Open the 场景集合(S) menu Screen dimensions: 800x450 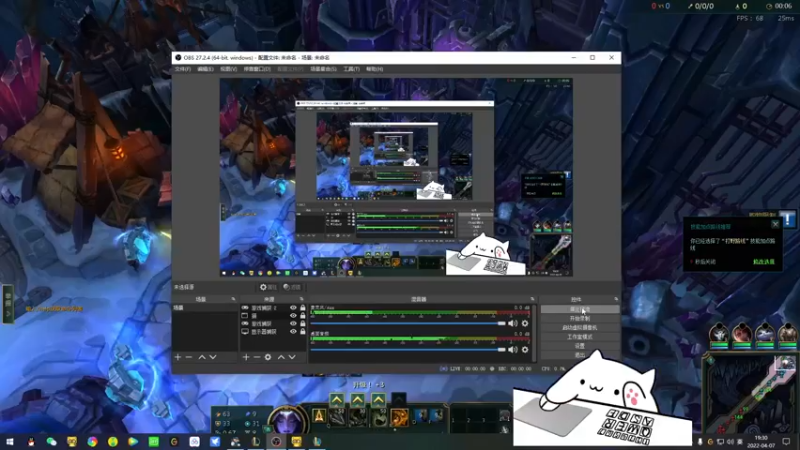(323, 69)
